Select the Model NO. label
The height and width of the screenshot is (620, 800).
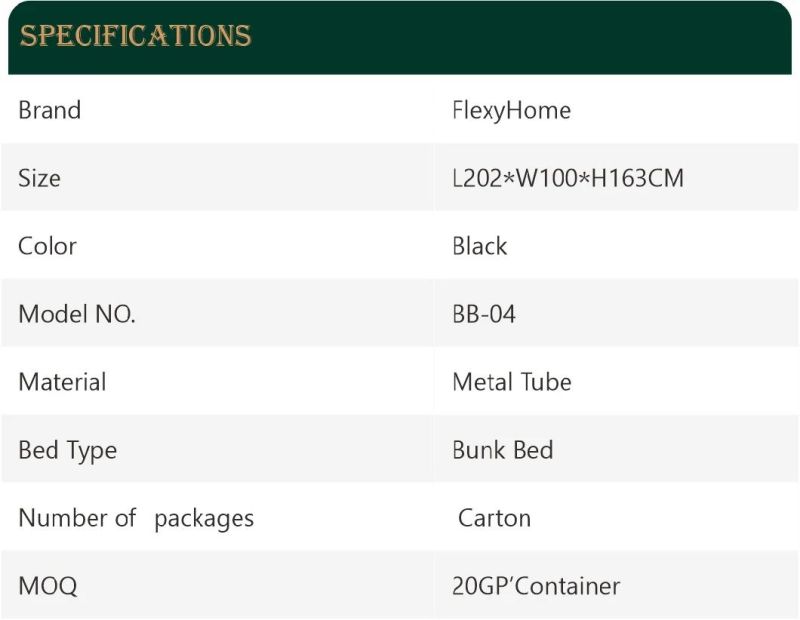77,314
